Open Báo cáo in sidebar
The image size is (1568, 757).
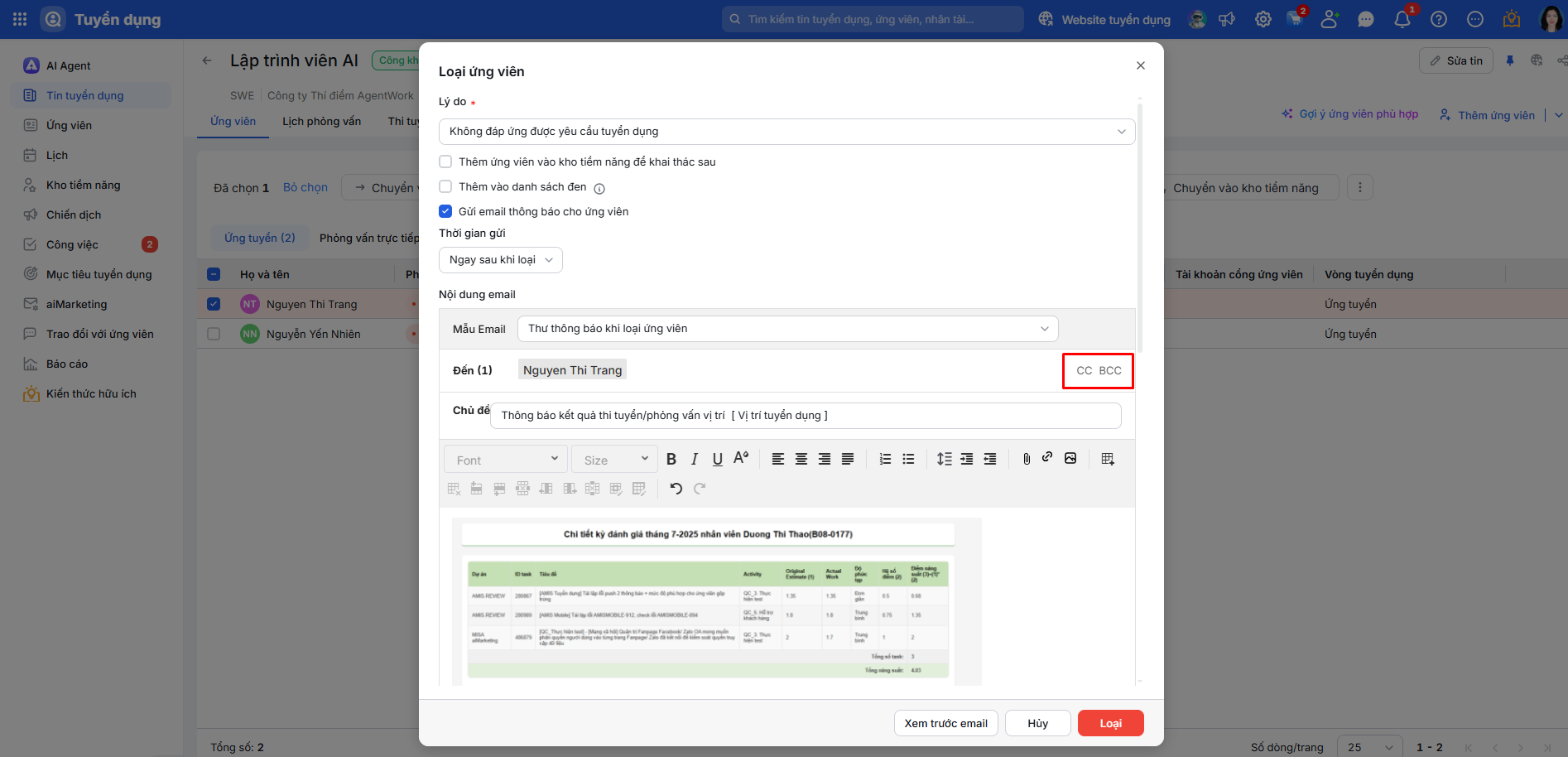tap(91, 364)
